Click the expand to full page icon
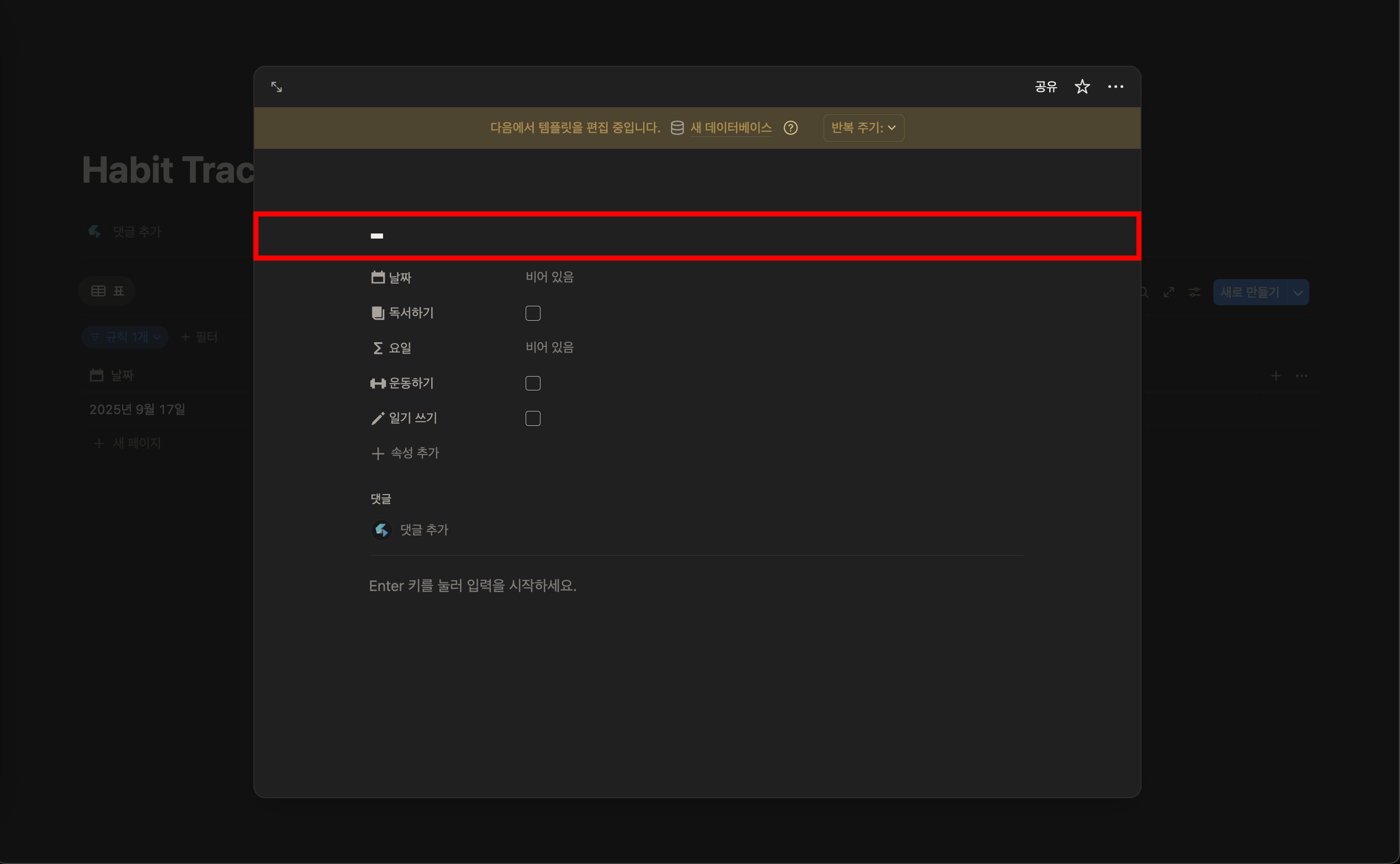The width and height of the screenshot is (1400, 864). pos(276,87)
